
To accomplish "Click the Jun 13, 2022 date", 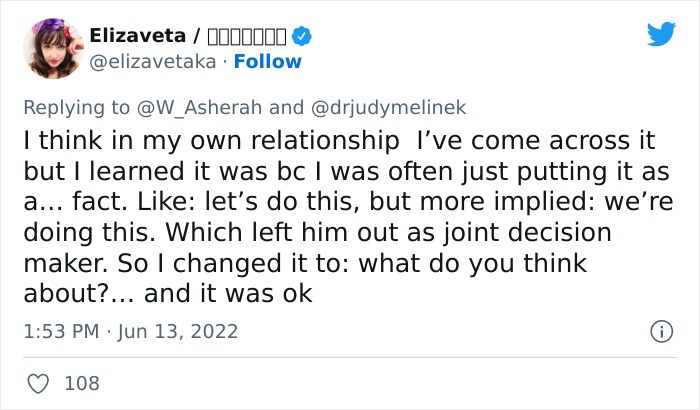I will [180, 331].
